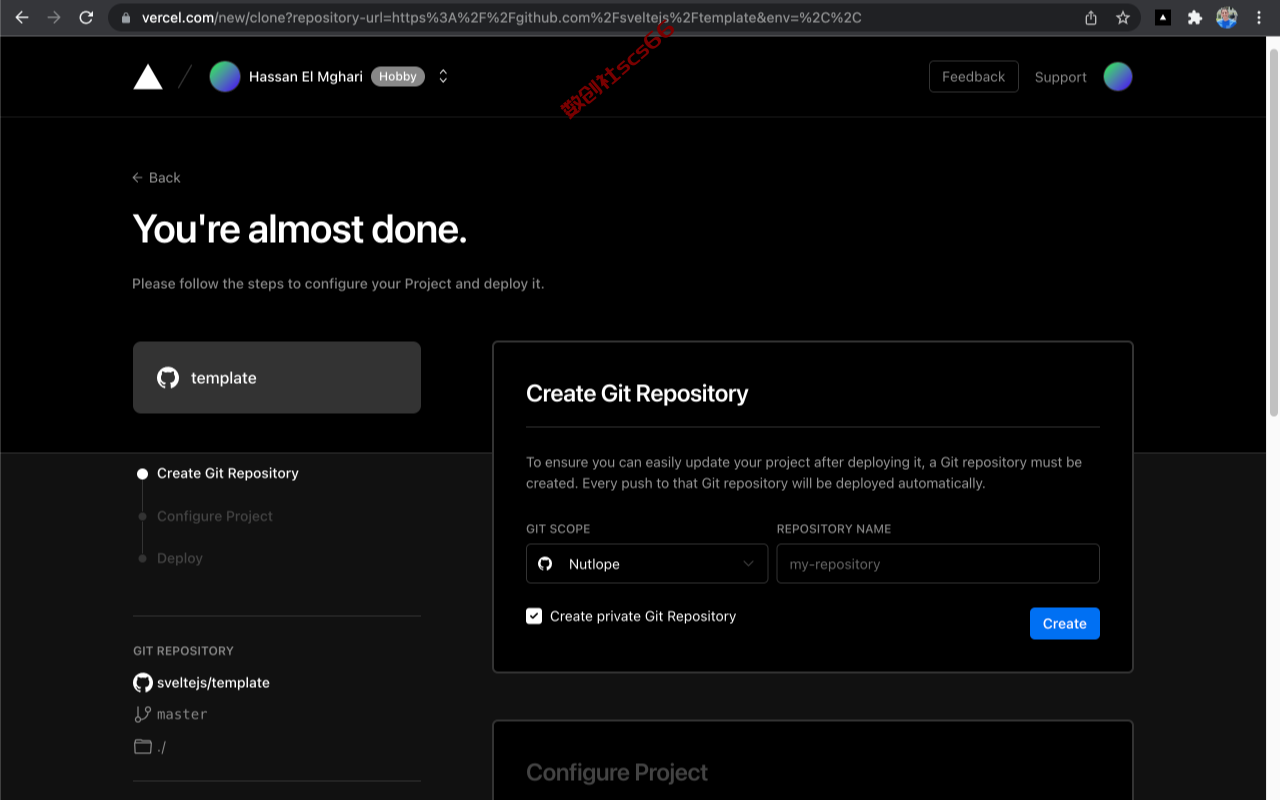This screenshot has height=800, width=1280.
Task: Click the browser forward arrow
Action: click(x=54, y=17)
